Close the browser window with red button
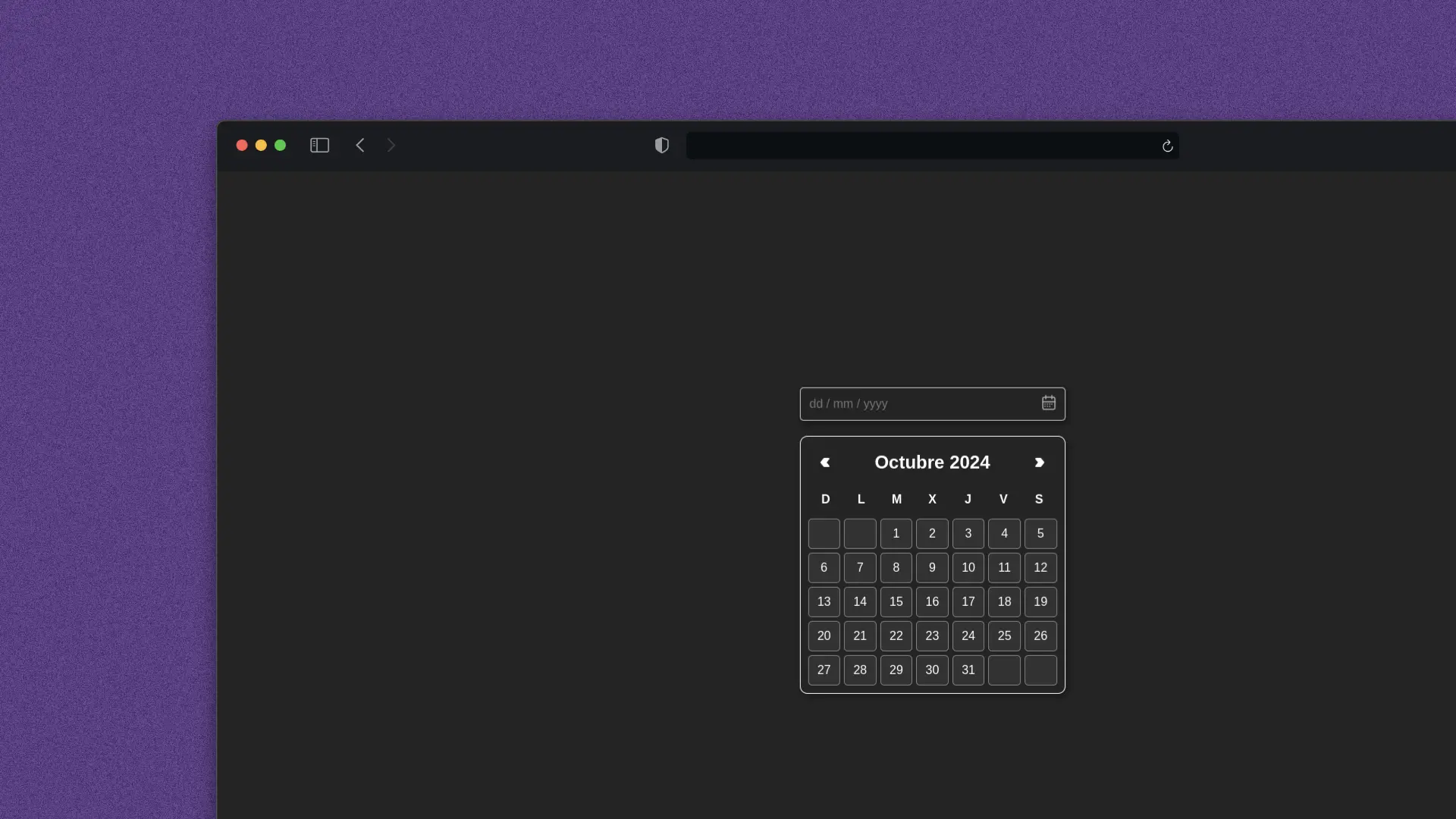The height and width of the screenshot is (819, 1456). (x=242, y=145)
